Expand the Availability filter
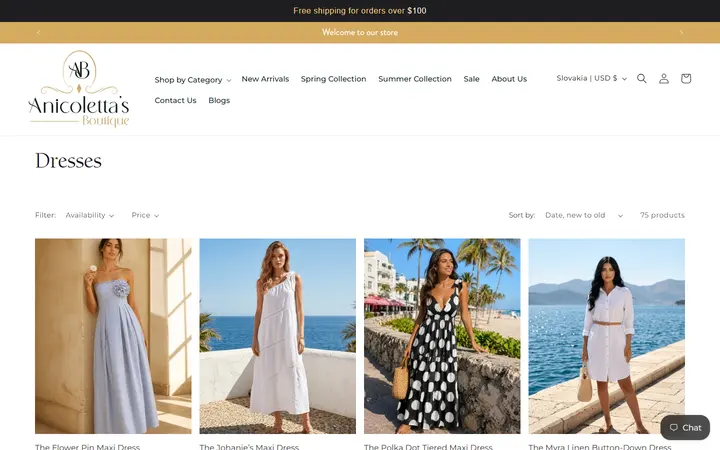Viewport: 720px width, 450px height. pyautogui.click(x=90, y=215)
